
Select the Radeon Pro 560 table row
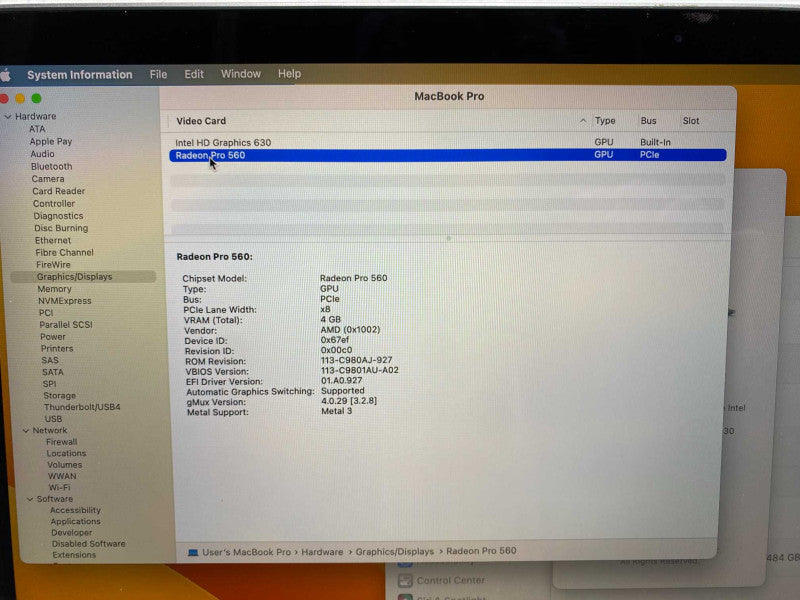pos(447,155)
